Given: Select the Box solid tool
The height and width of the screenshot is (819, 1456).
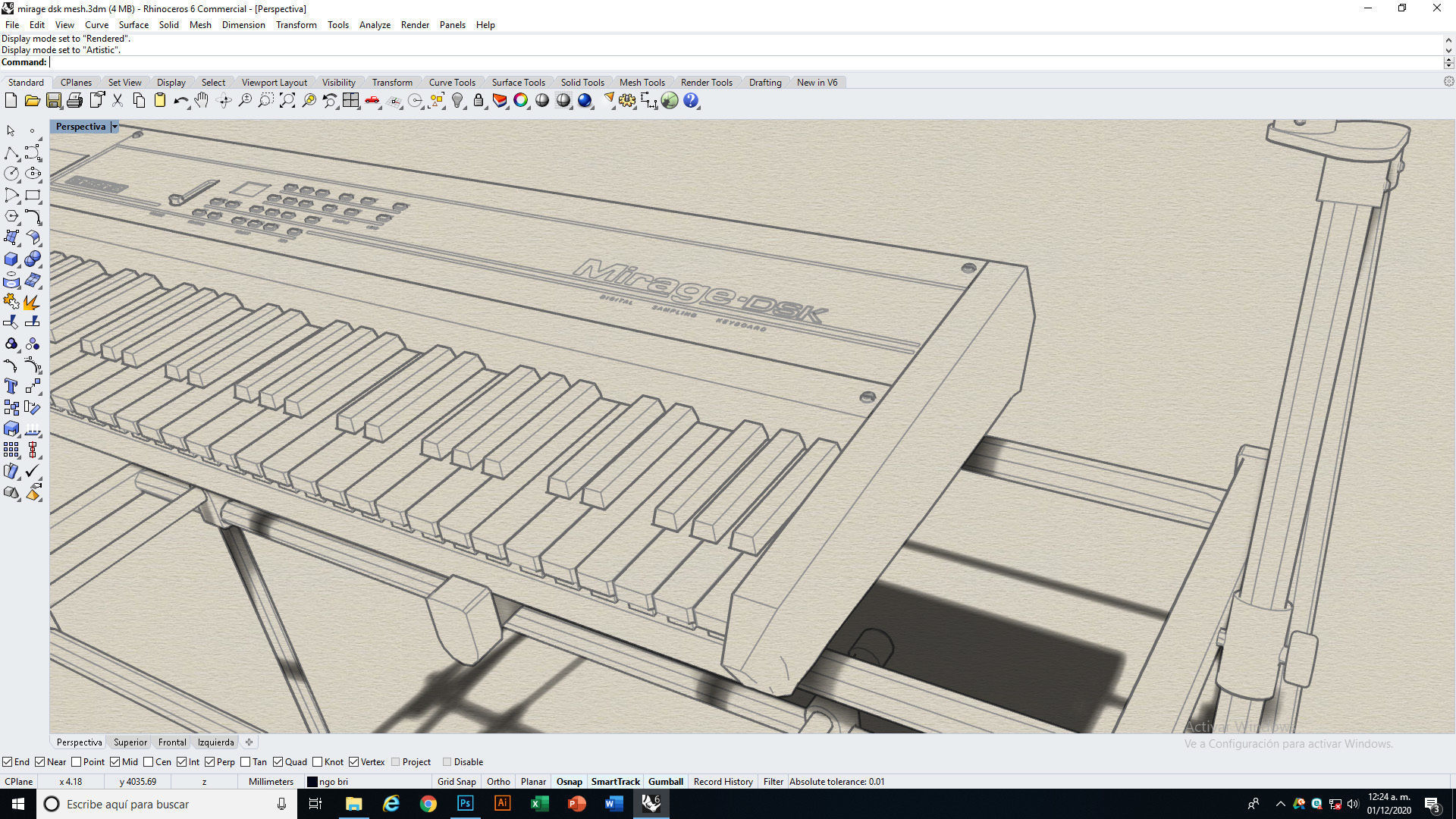Looking at the screenshot, I should [x=11, y=259].
